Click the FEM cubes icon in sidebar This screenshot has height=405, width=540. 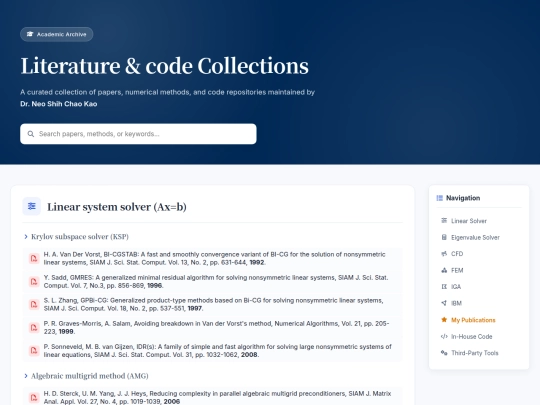[x=444, y=270]
